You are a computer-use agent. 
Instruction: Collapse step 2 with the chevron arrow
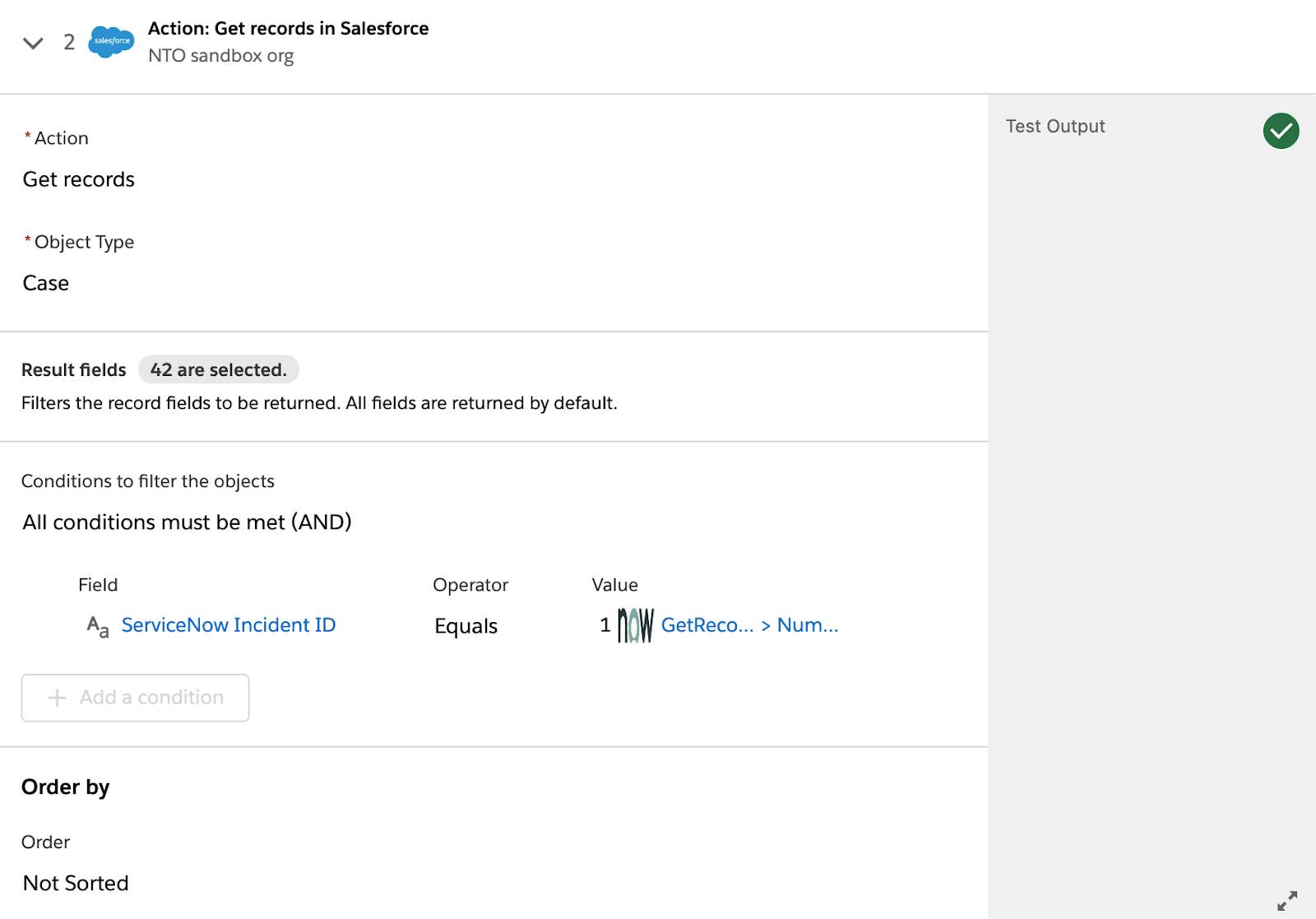click(33, 43)
